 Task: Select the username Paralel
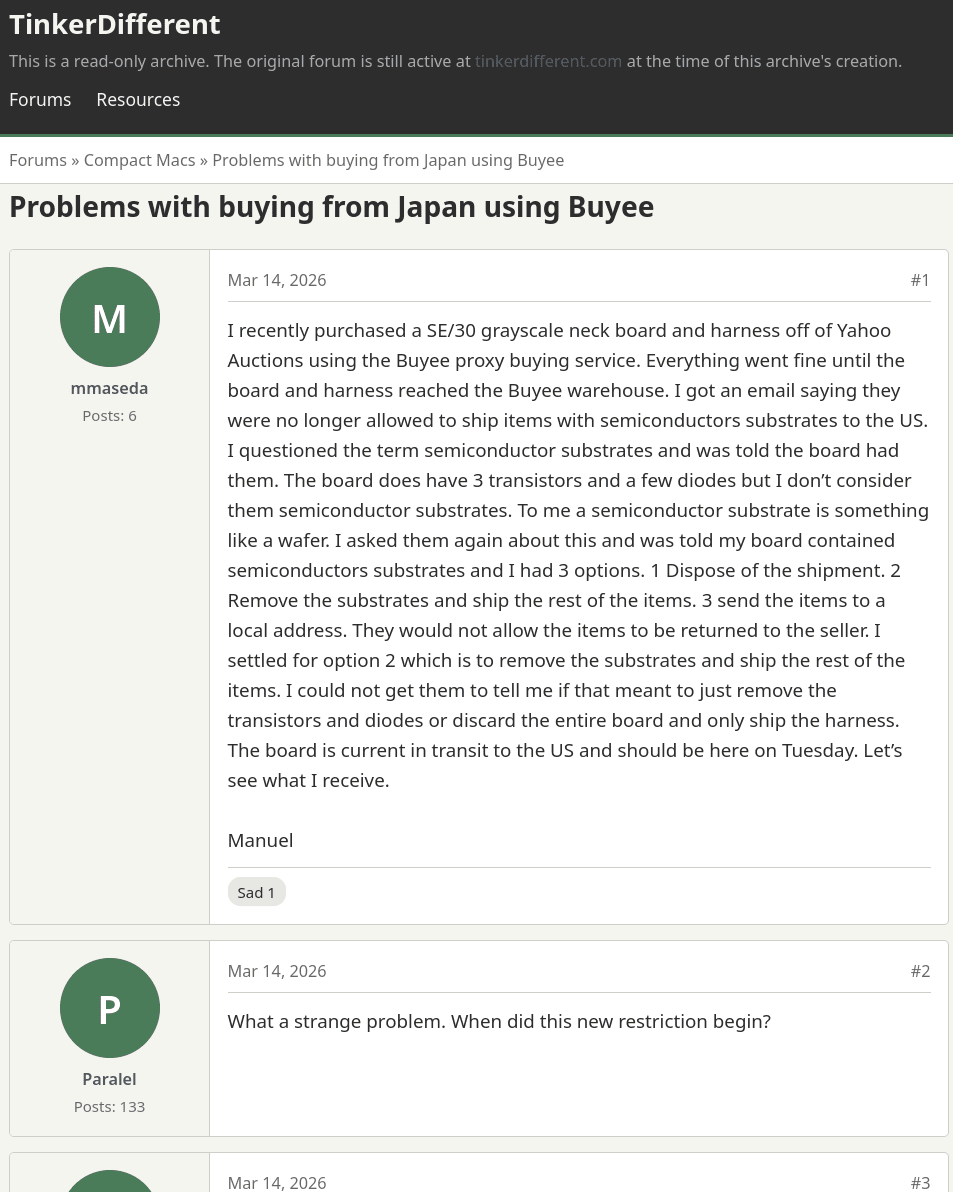click(x=109, y=1079)
